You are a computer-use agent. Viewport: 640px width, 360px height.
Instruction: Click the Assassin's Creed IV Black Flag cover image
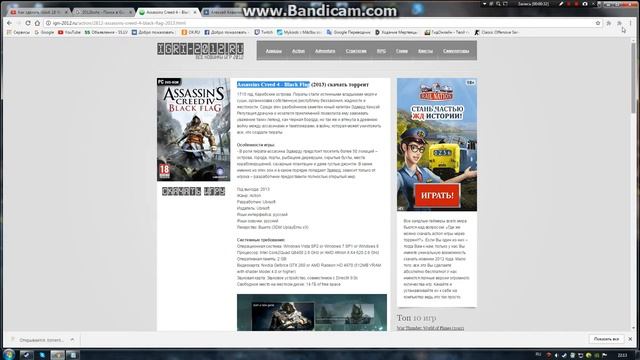193,129
